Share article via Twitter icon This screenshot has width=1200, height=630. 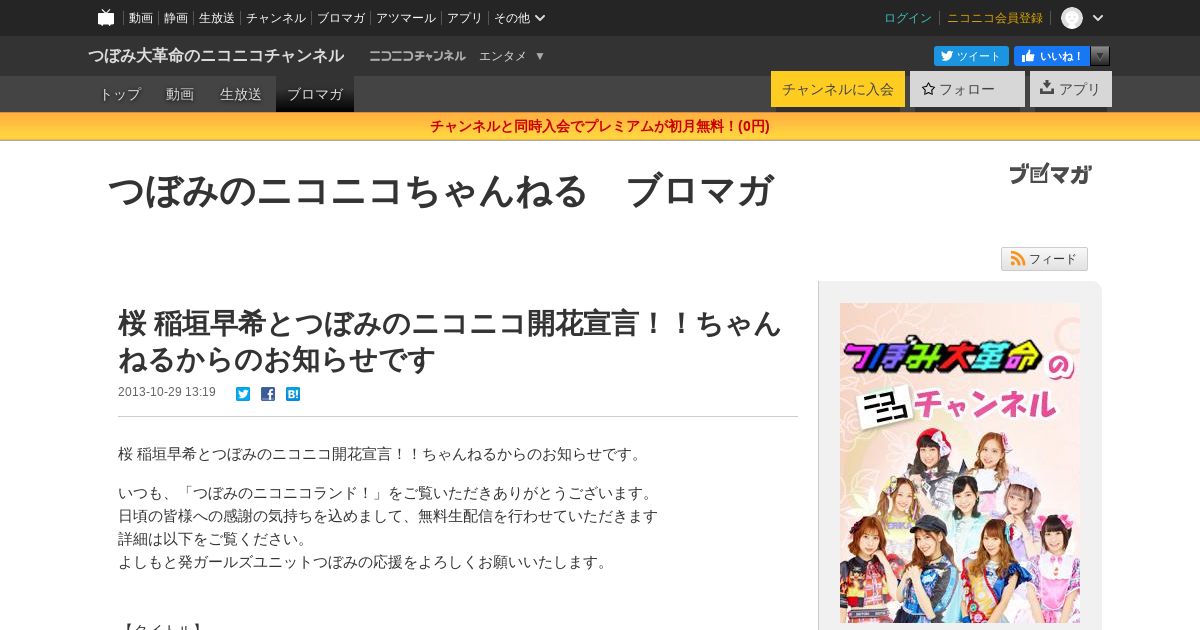[x=243, y=394]
